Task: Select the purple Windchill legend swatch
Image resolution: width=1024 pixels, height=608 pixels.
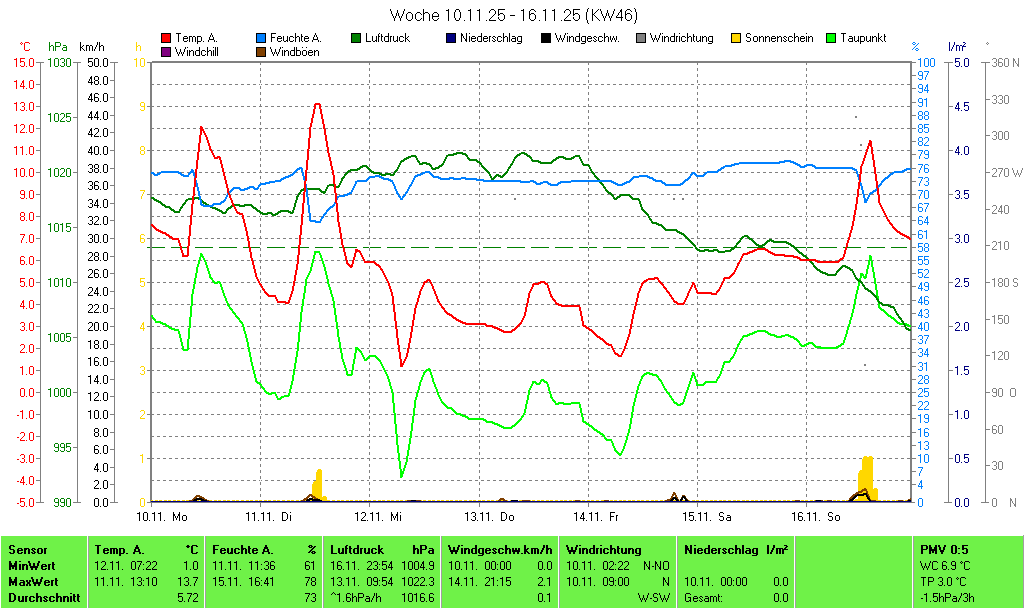Action: click(166, 51)
